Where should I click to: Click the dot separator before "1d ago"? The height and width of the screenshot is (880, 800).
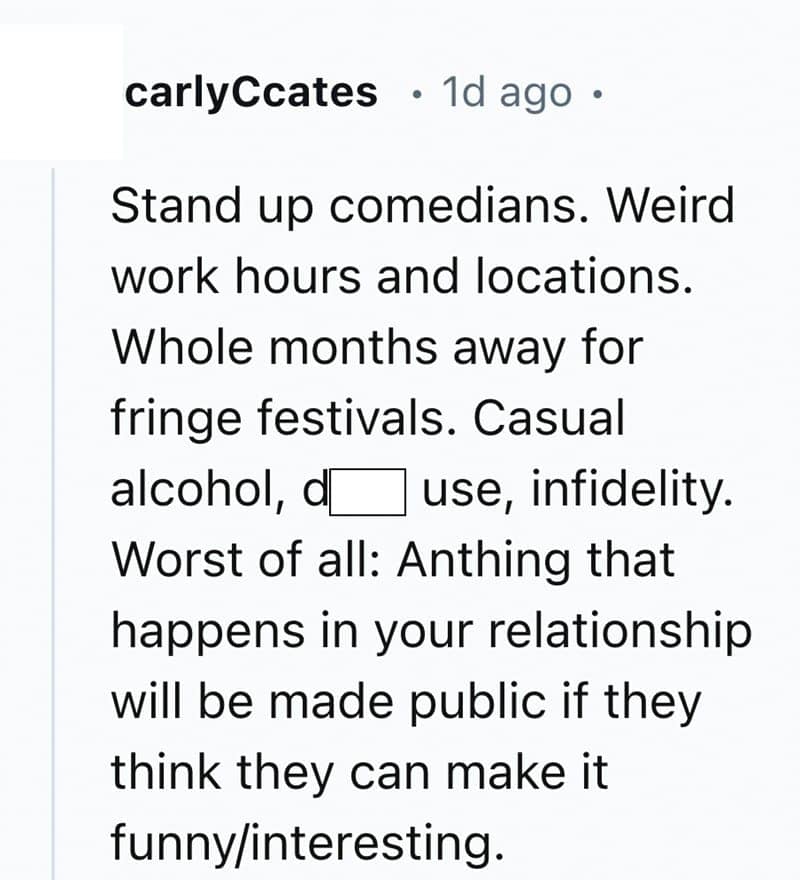[416, 95]
